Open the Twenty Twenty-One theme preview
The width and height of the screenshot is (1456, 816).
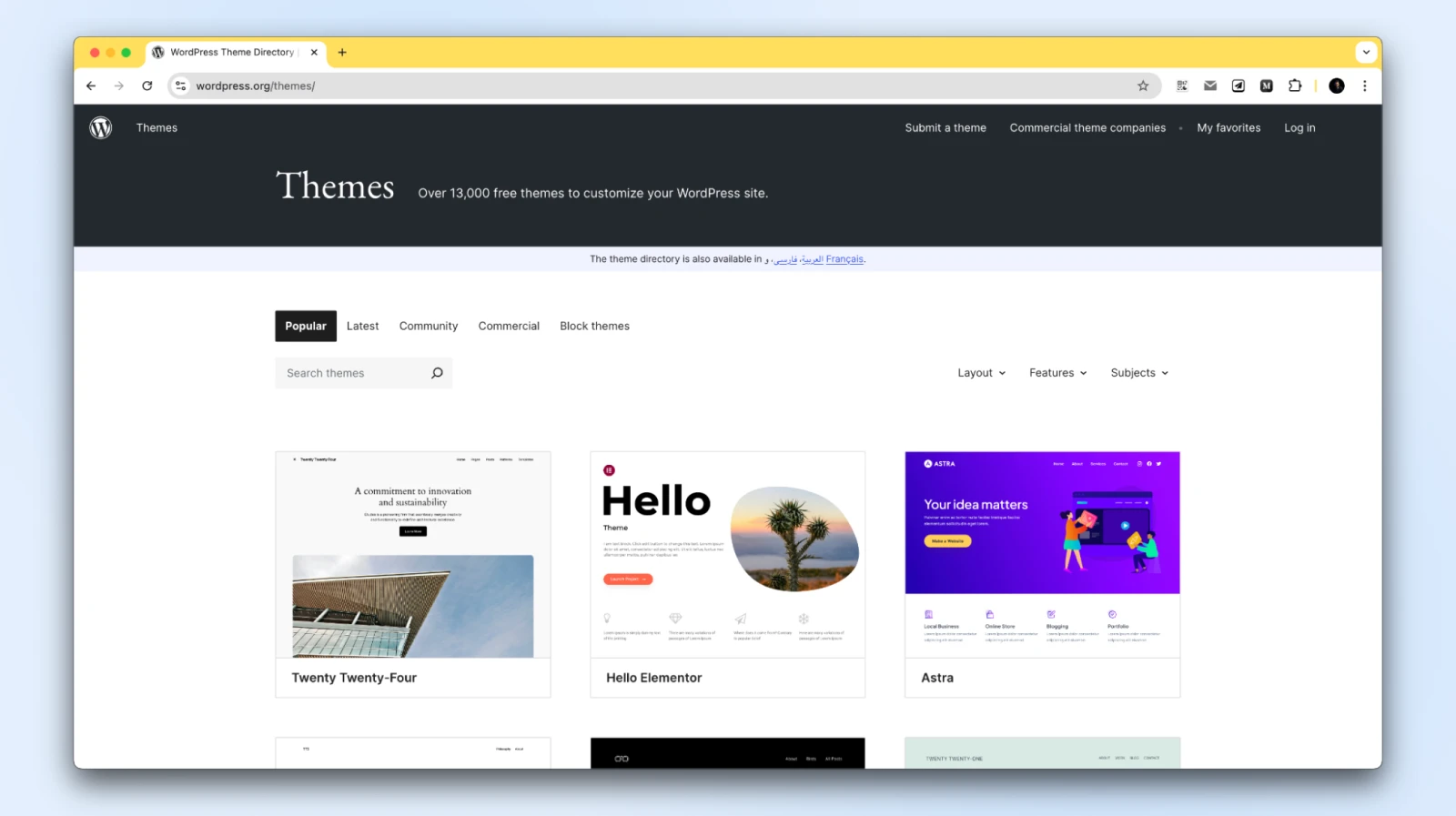click(1042, 753)
